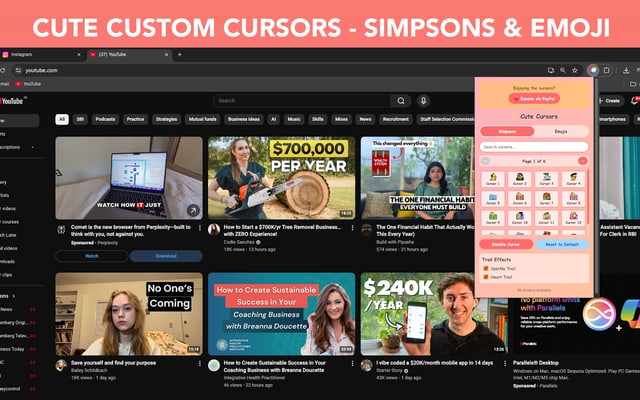Open the browser extensions puzzle icon
This screenshot has width=640, height=400.
point(607,70)
